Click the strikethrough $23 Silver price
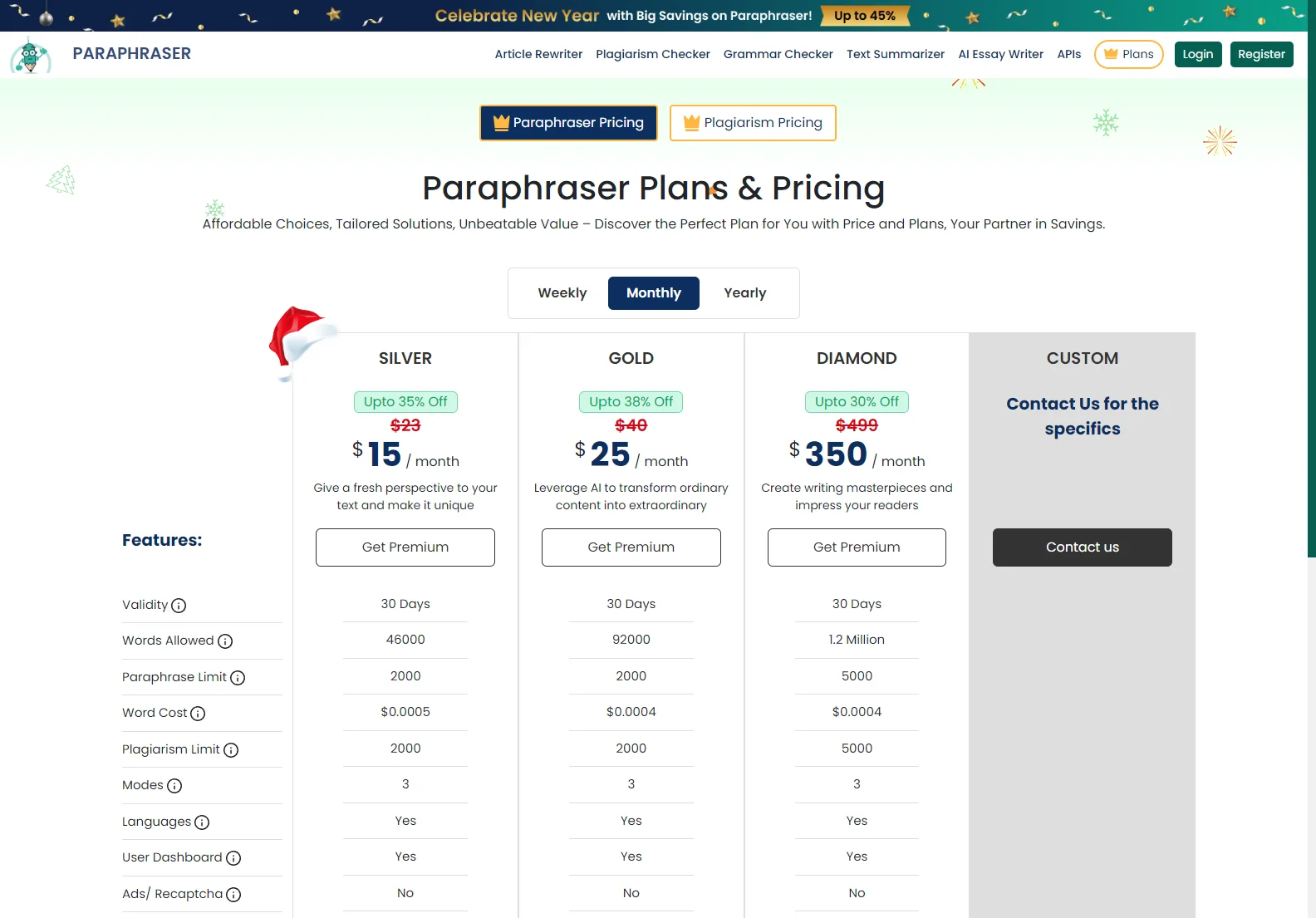1316x918 pixels. click(405, 425)
